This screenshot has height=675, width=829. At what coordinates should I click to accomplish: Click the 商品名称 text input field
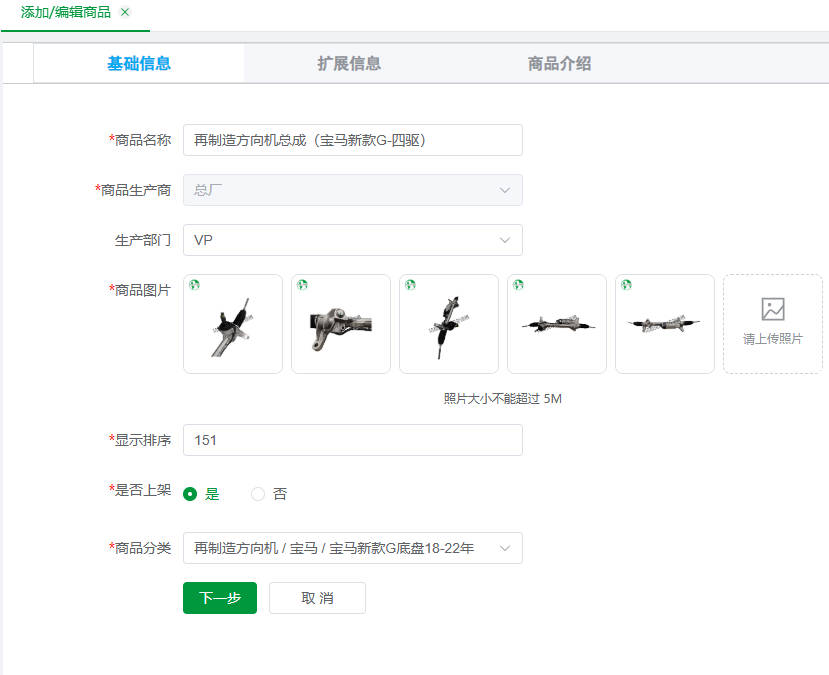352,140
